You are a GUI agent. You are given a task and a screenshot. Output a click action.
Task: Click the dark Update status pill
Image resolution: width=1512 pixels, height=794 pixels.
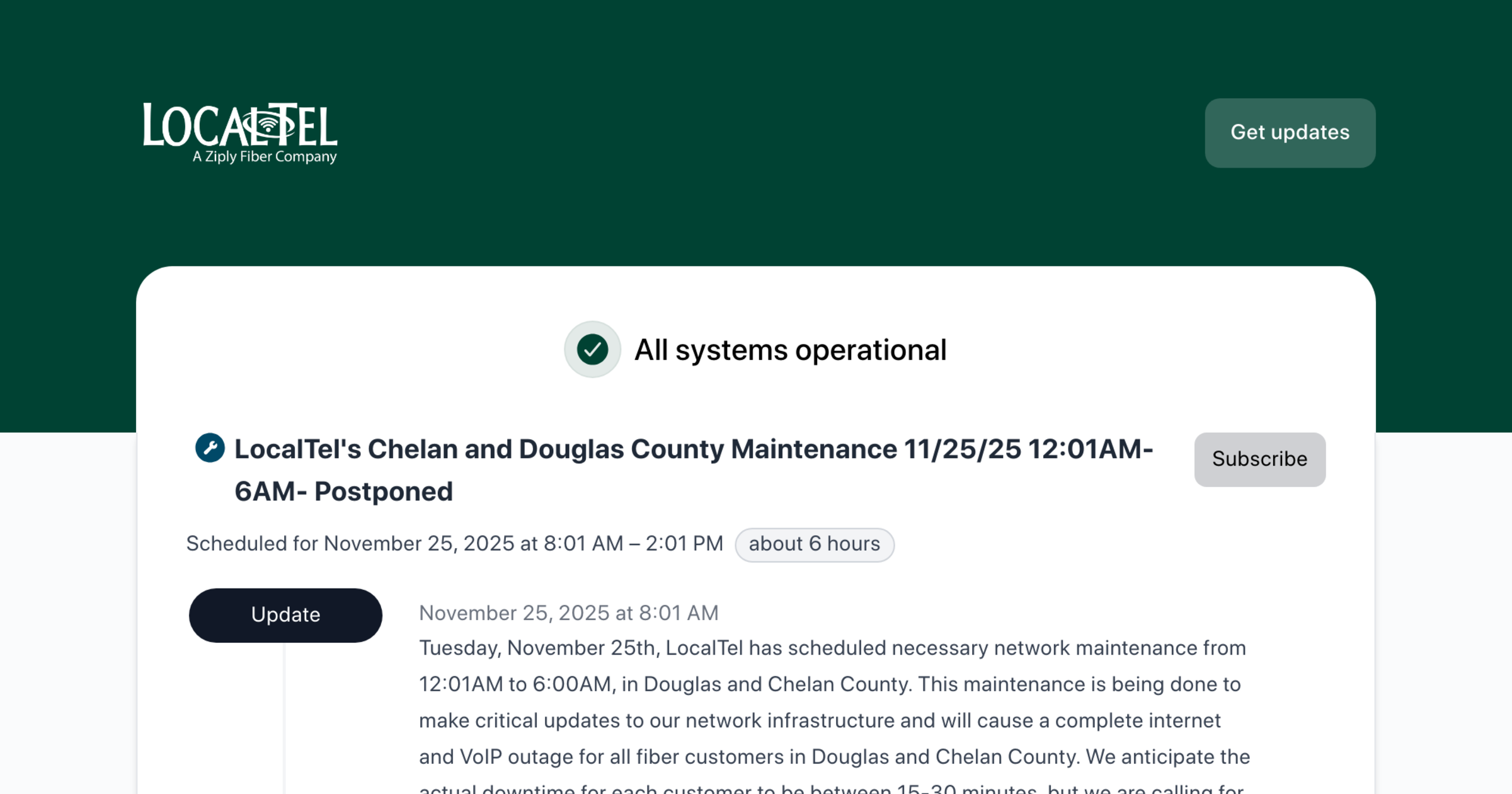coord(285,615)
